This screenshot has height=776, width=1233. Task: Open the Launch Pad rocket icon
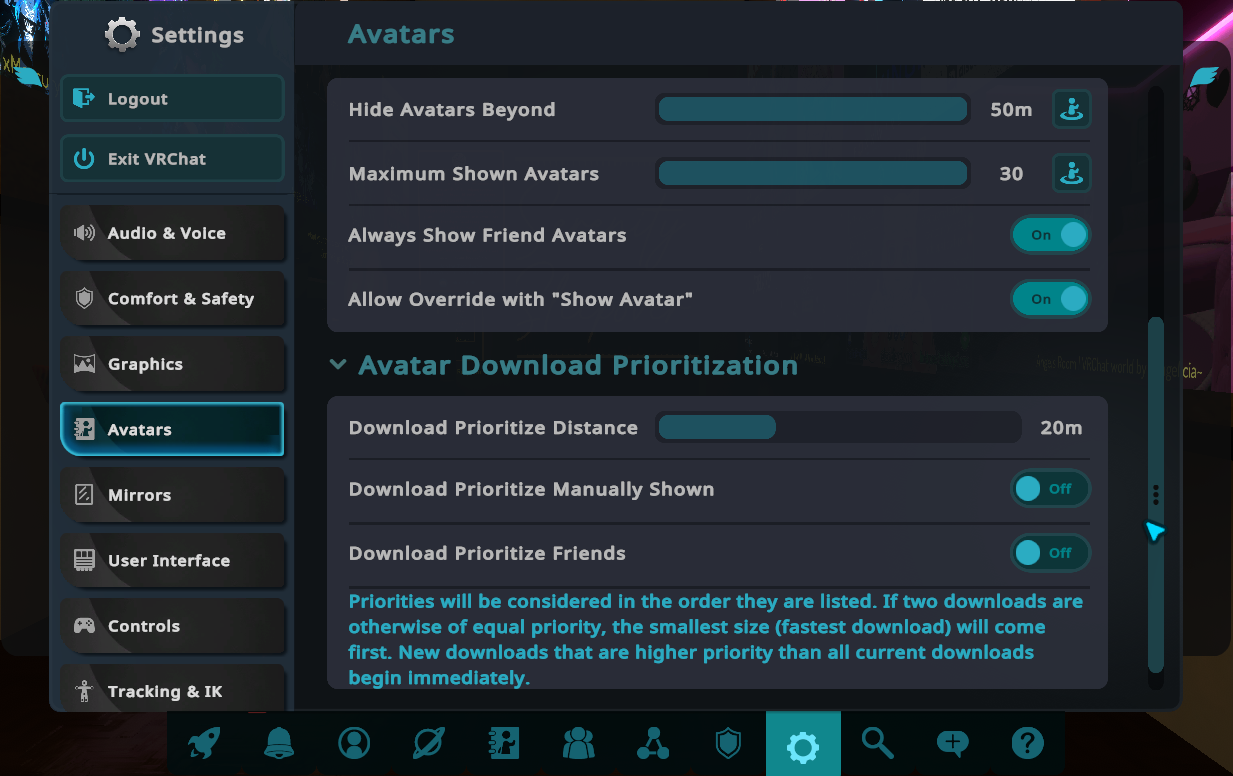click(204, 743)
